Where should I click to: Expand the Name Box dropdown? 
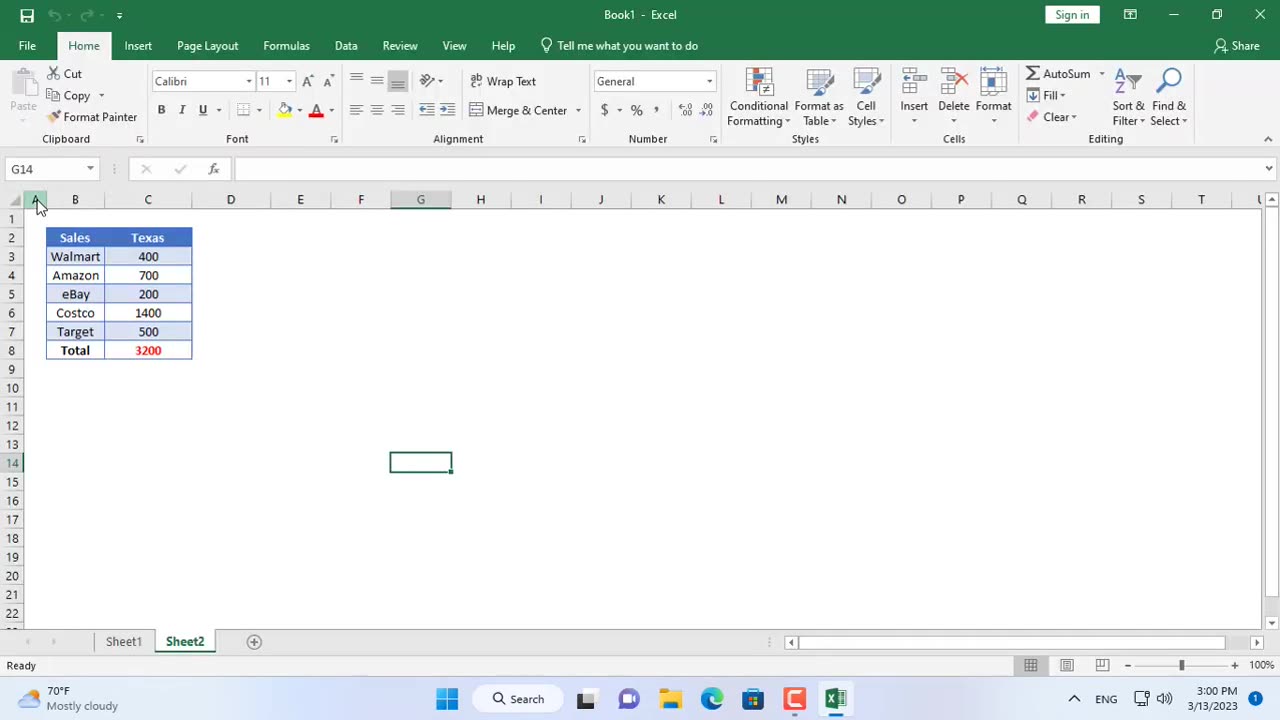coord(90,169)
